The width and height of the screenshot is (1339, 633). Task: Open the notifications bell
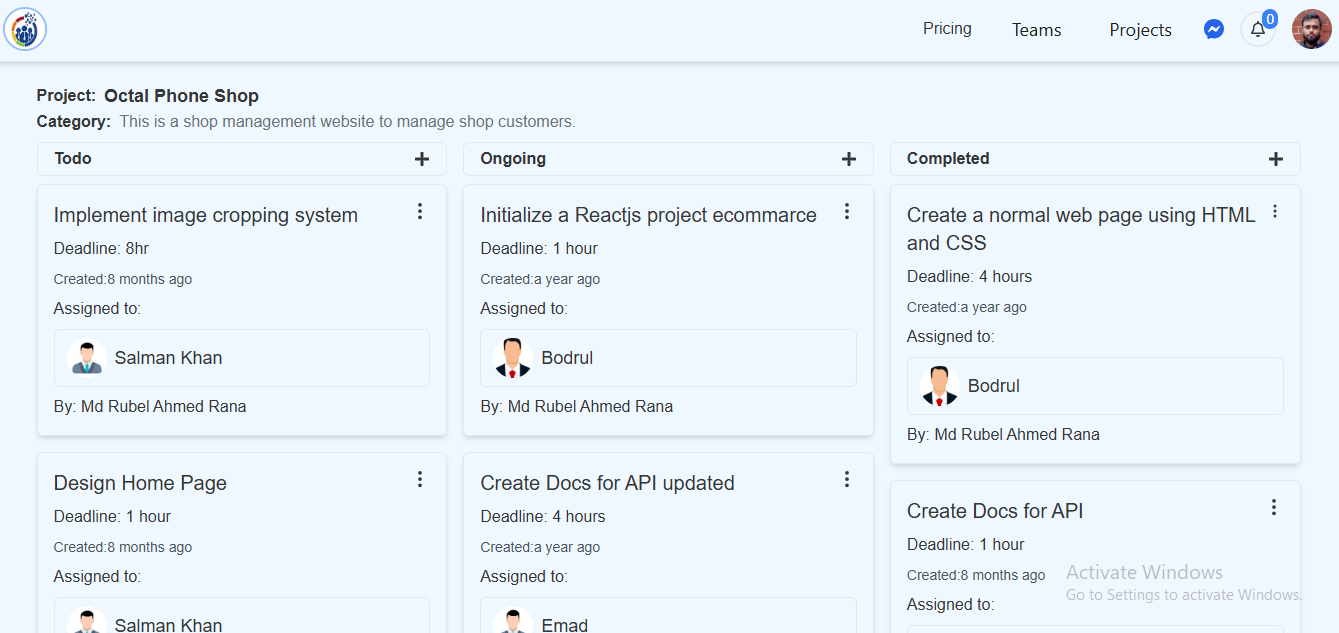point(1258,30)
